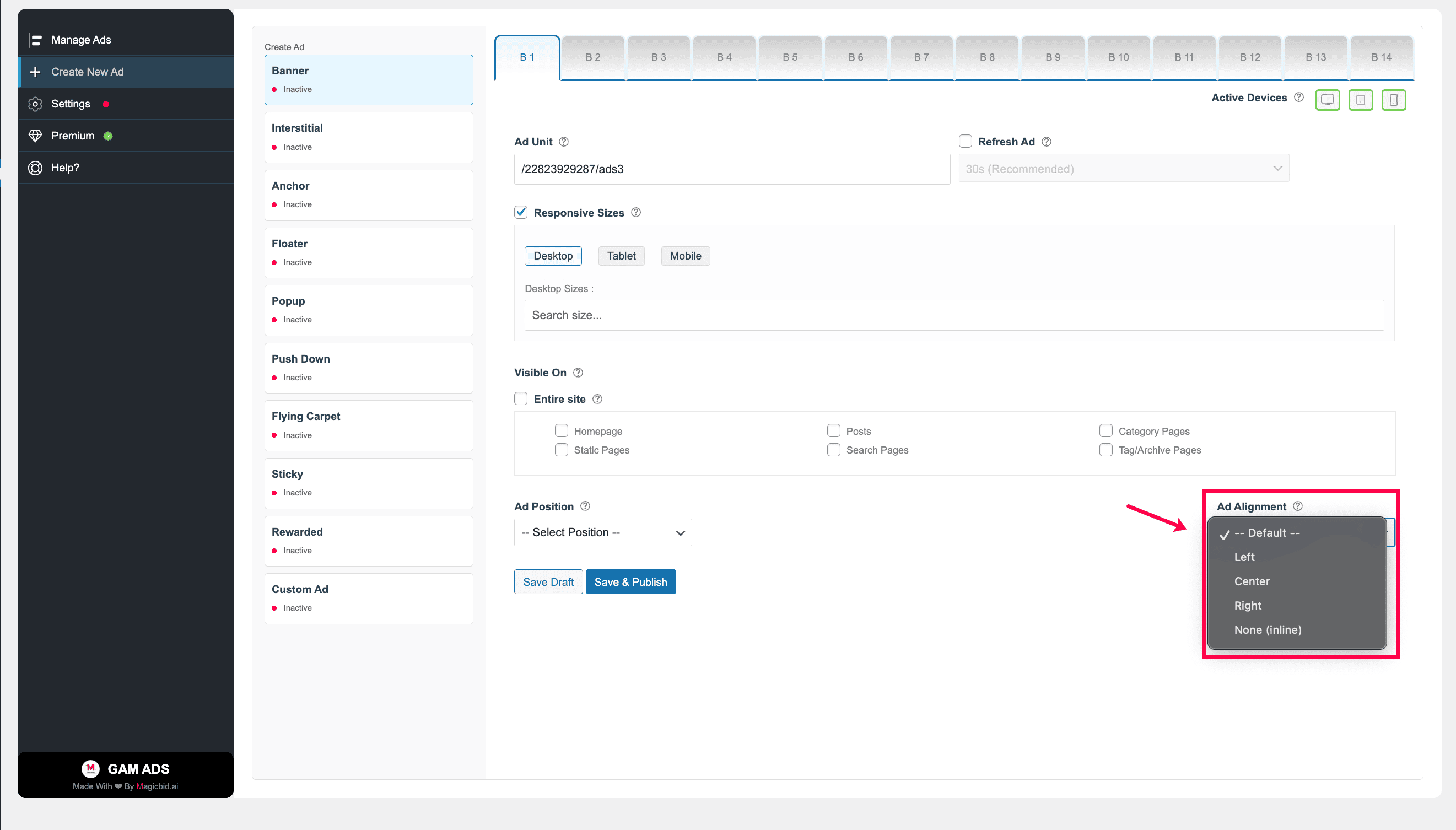
Task: Click the Save & Publish button
Action: [630, 581]
